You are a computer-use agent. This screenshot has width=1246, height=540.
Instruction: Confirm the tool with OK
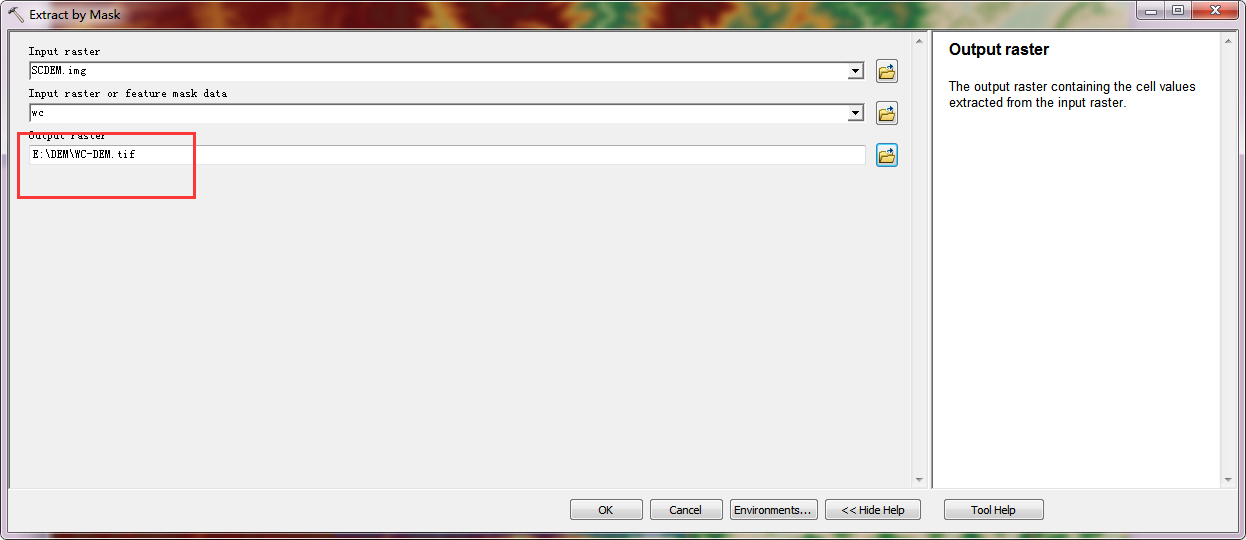click(606, 510)
